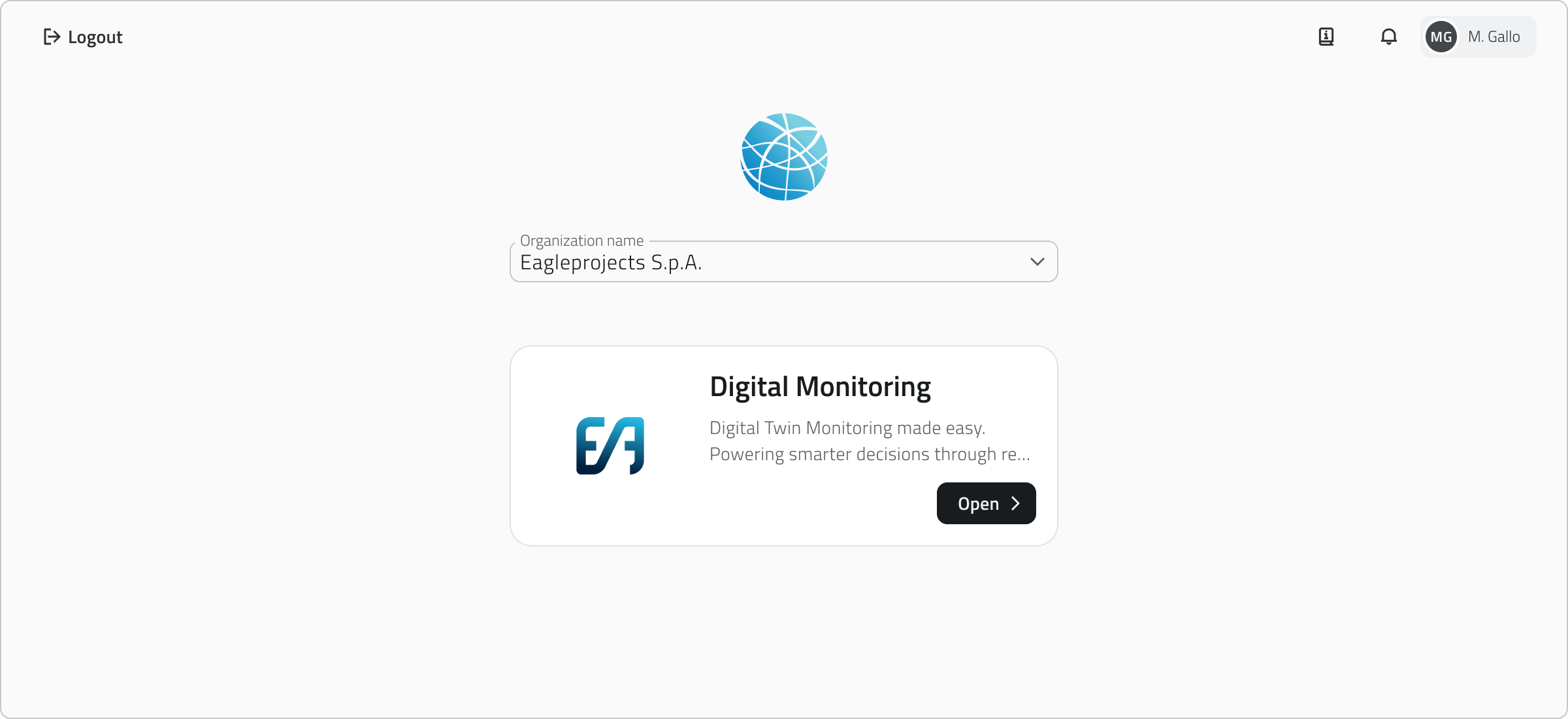Click the Open button

986,503
